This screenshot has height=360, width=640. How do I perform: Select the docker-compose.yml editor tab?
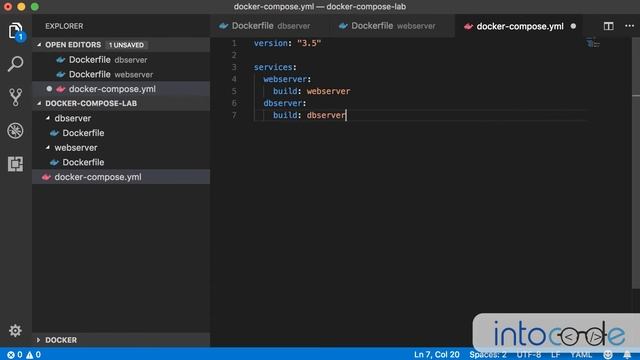(x=519, y=26)
